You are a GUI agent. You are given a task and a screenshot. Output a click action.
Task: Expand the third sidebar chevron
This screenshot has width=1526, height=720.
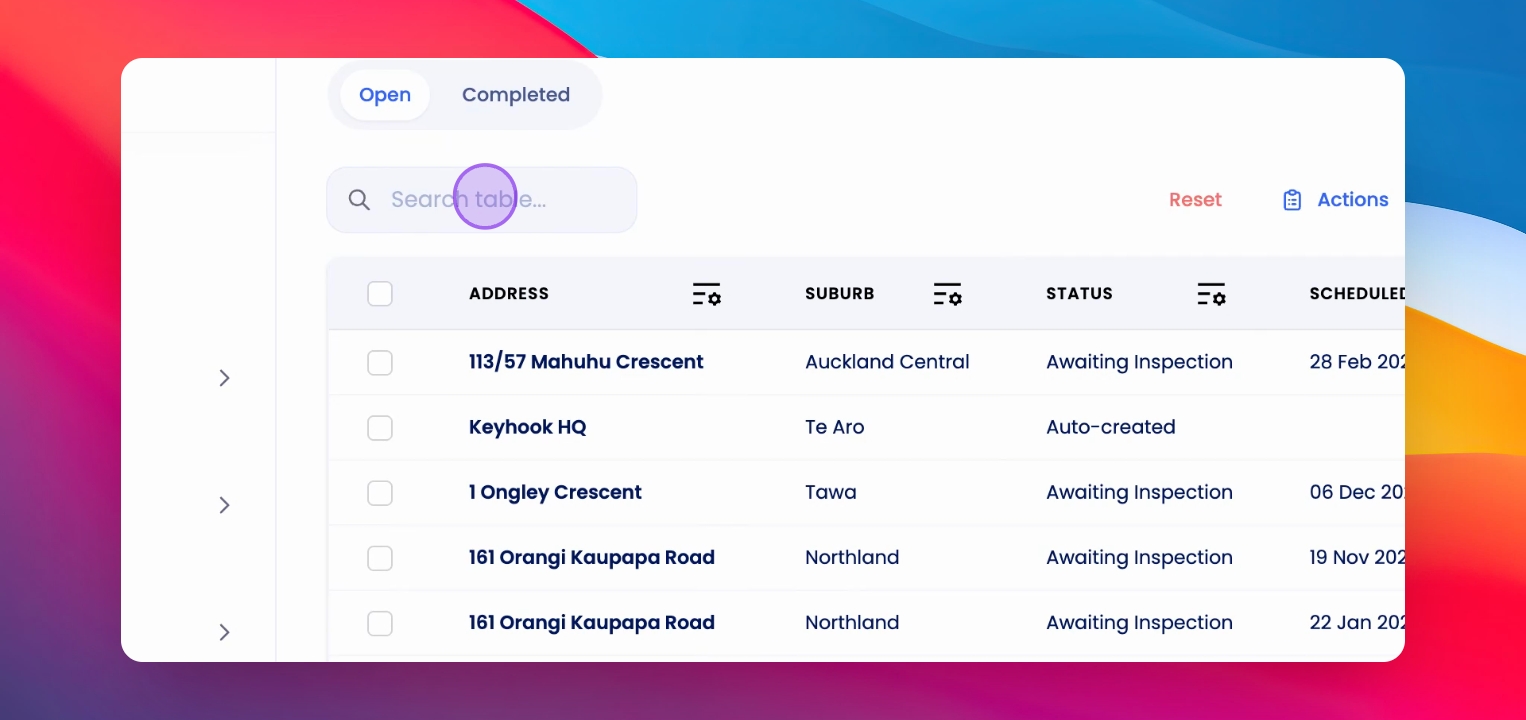point(224,632)
